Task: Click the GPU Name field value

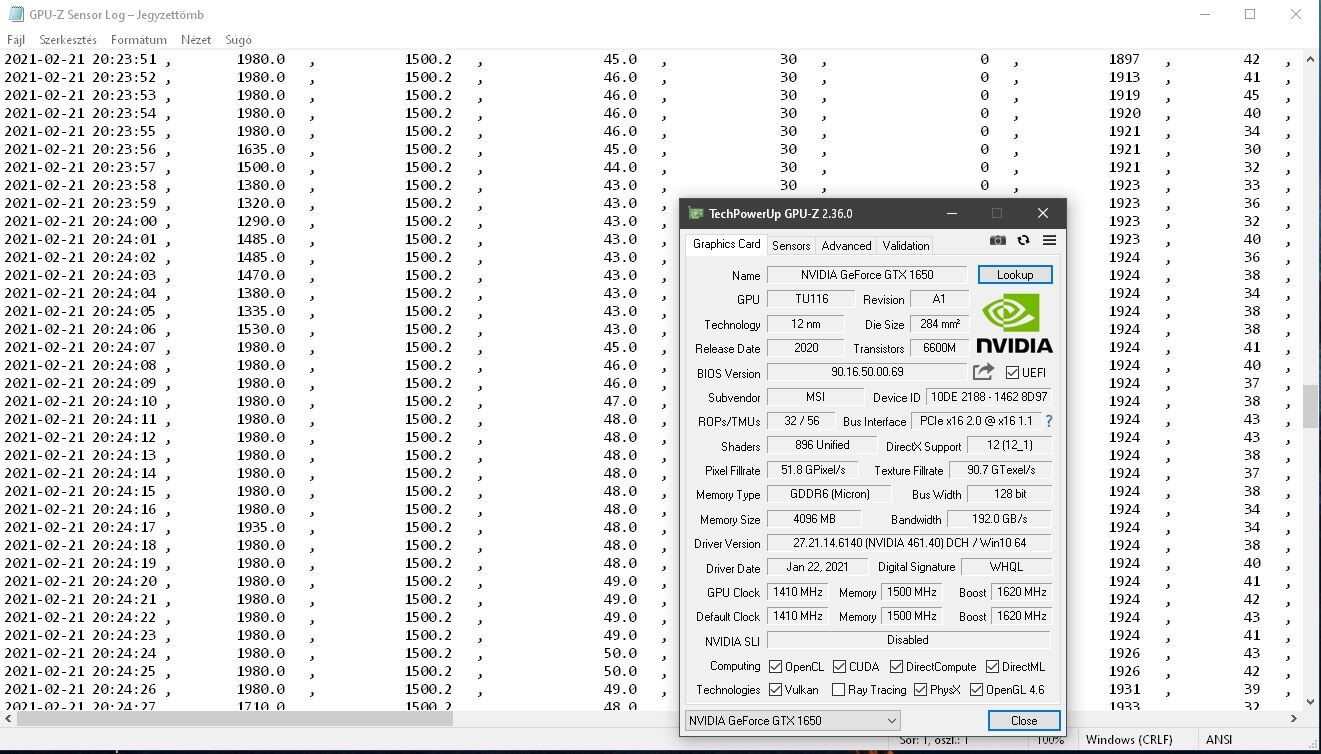Action: [x=867, y=275]
